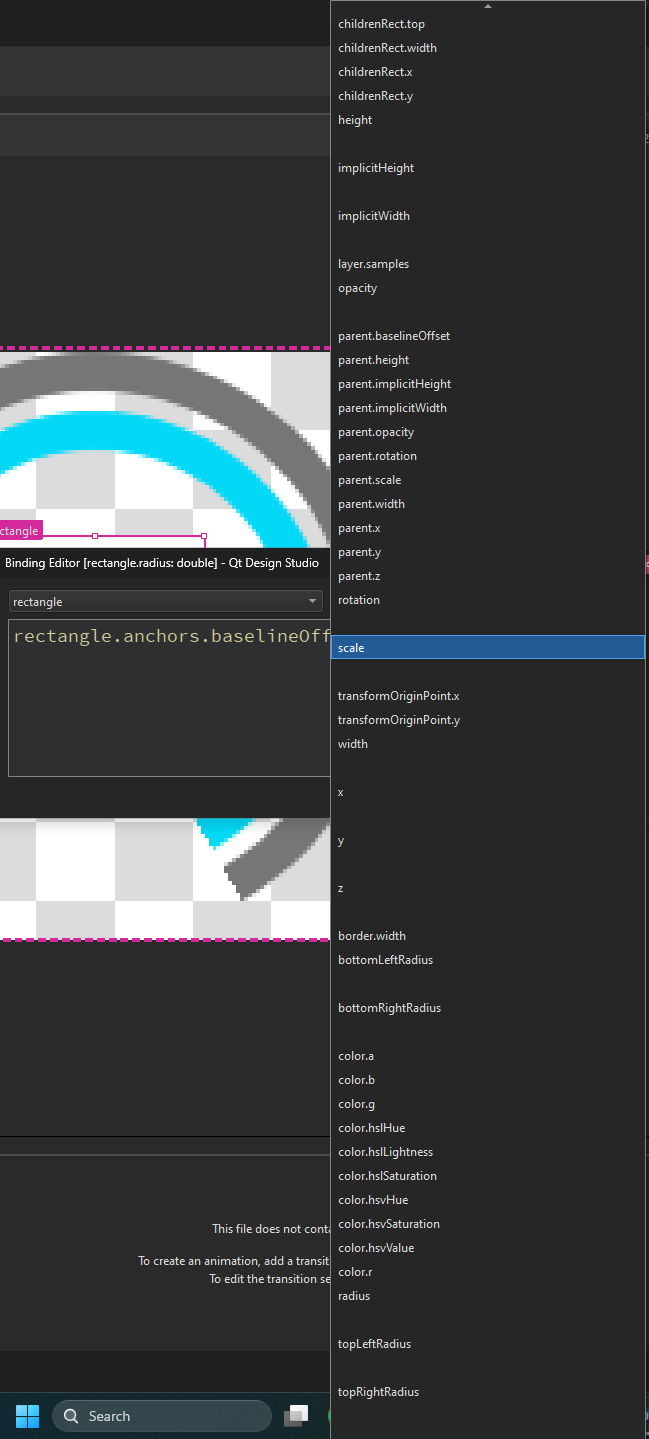This screenshot has height=1439, width=649.
Task: Select color.hslHue in the list
Action: (371, 1128)
